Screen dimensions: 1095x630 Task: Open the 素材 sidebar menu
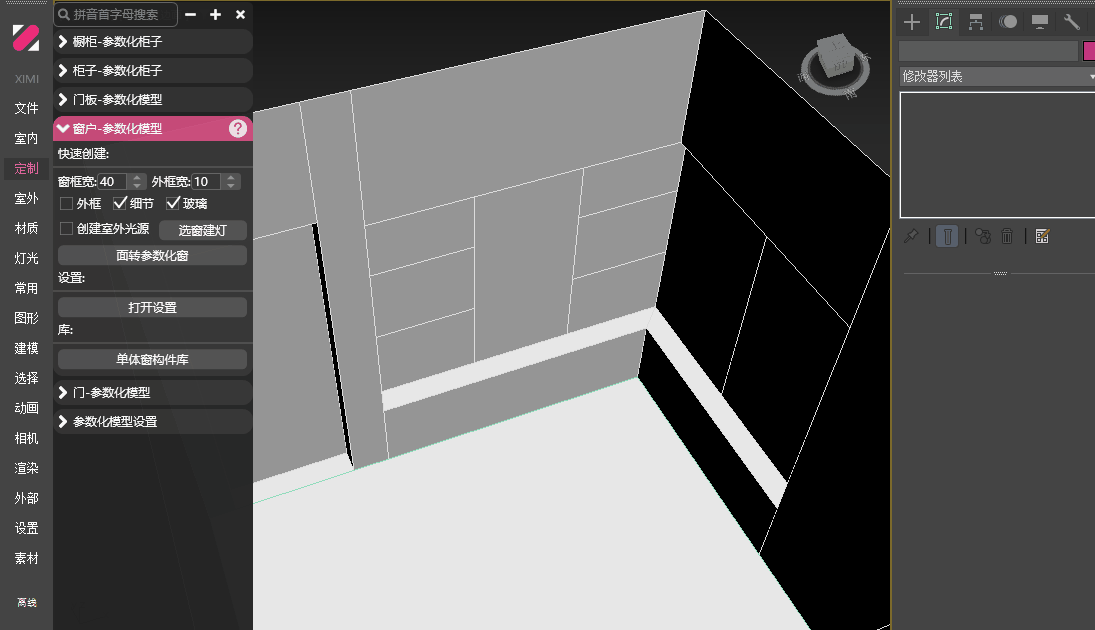[27, 559]
